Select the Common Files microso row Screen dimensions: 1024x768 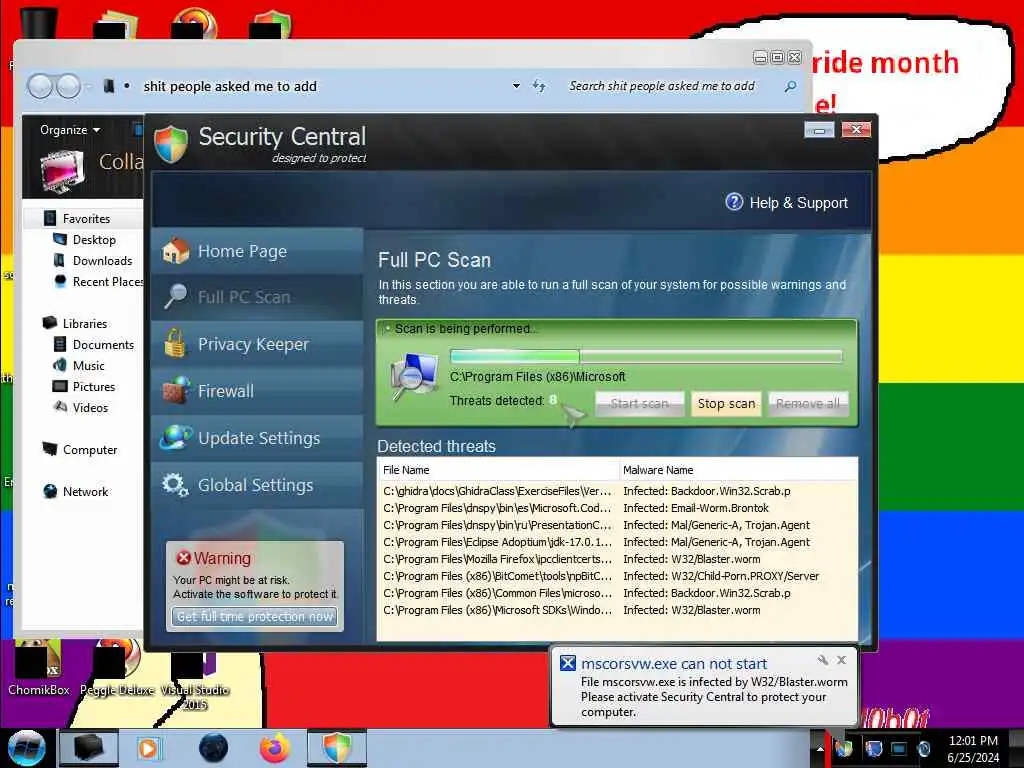pyautogui.click(x=617, y=593)
